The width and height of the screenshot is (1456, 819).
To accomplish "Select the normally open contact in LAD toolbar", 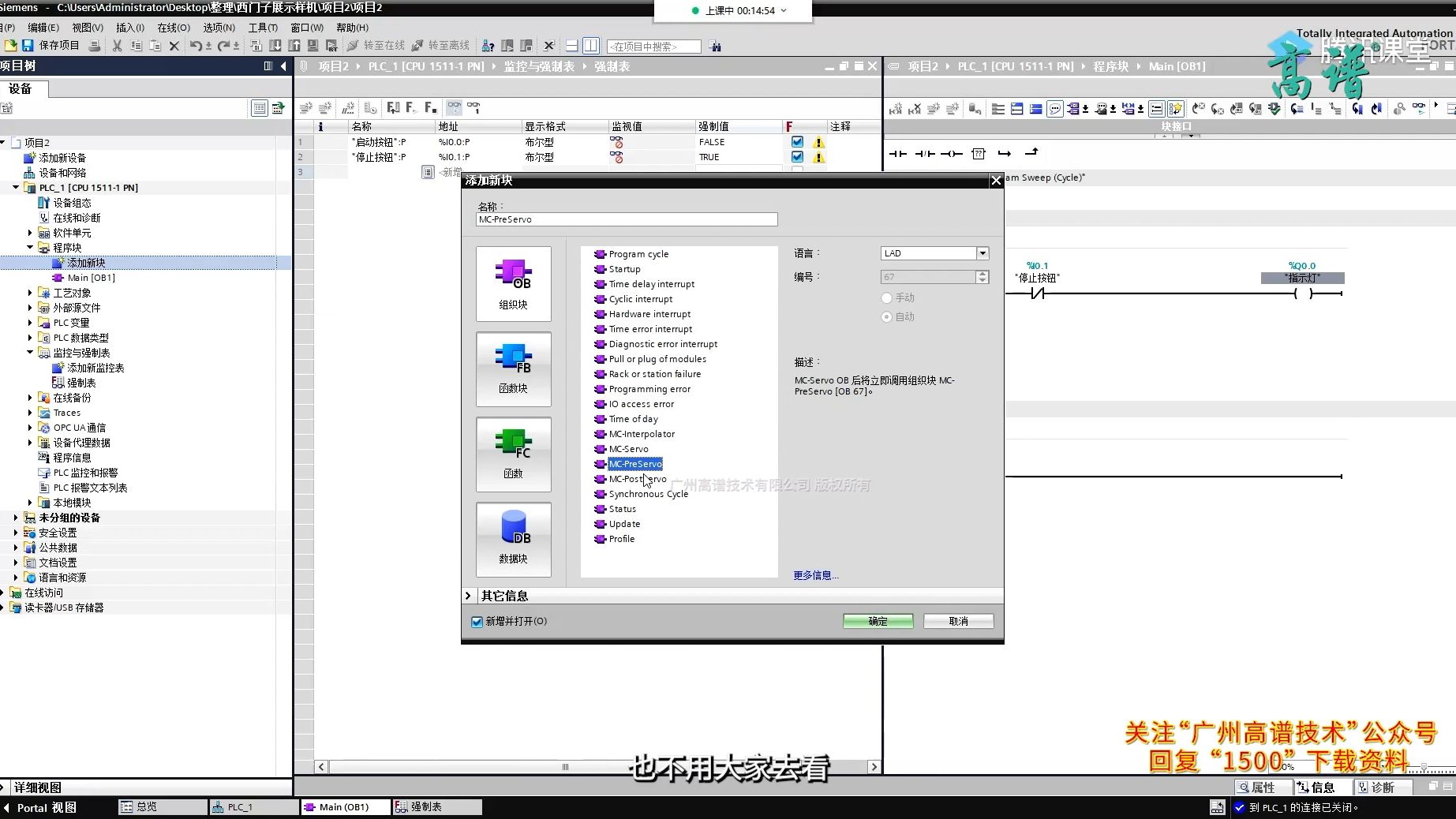I will pyautogui.click(x=899, y=153).
